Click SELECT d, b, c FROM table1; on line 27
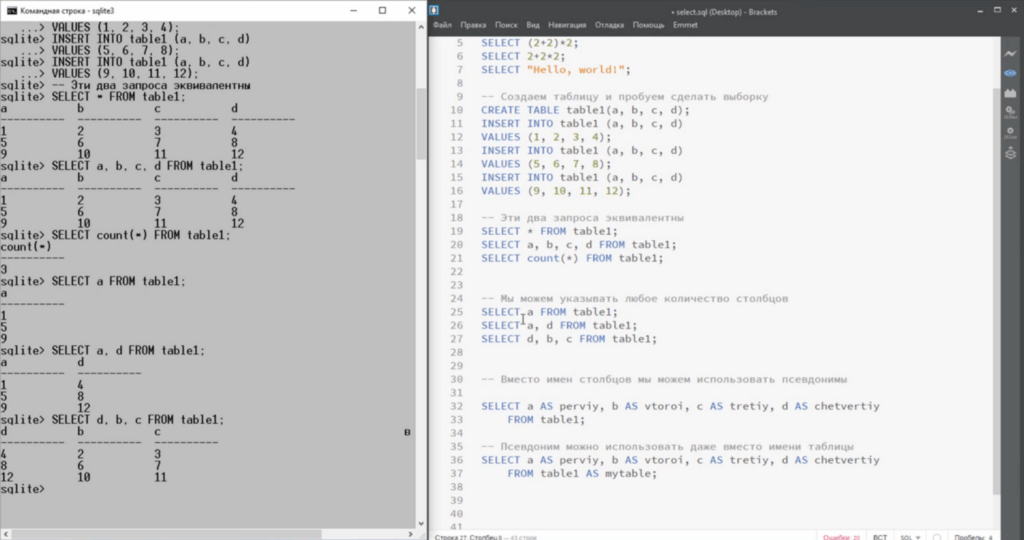 tap(569, 339)
